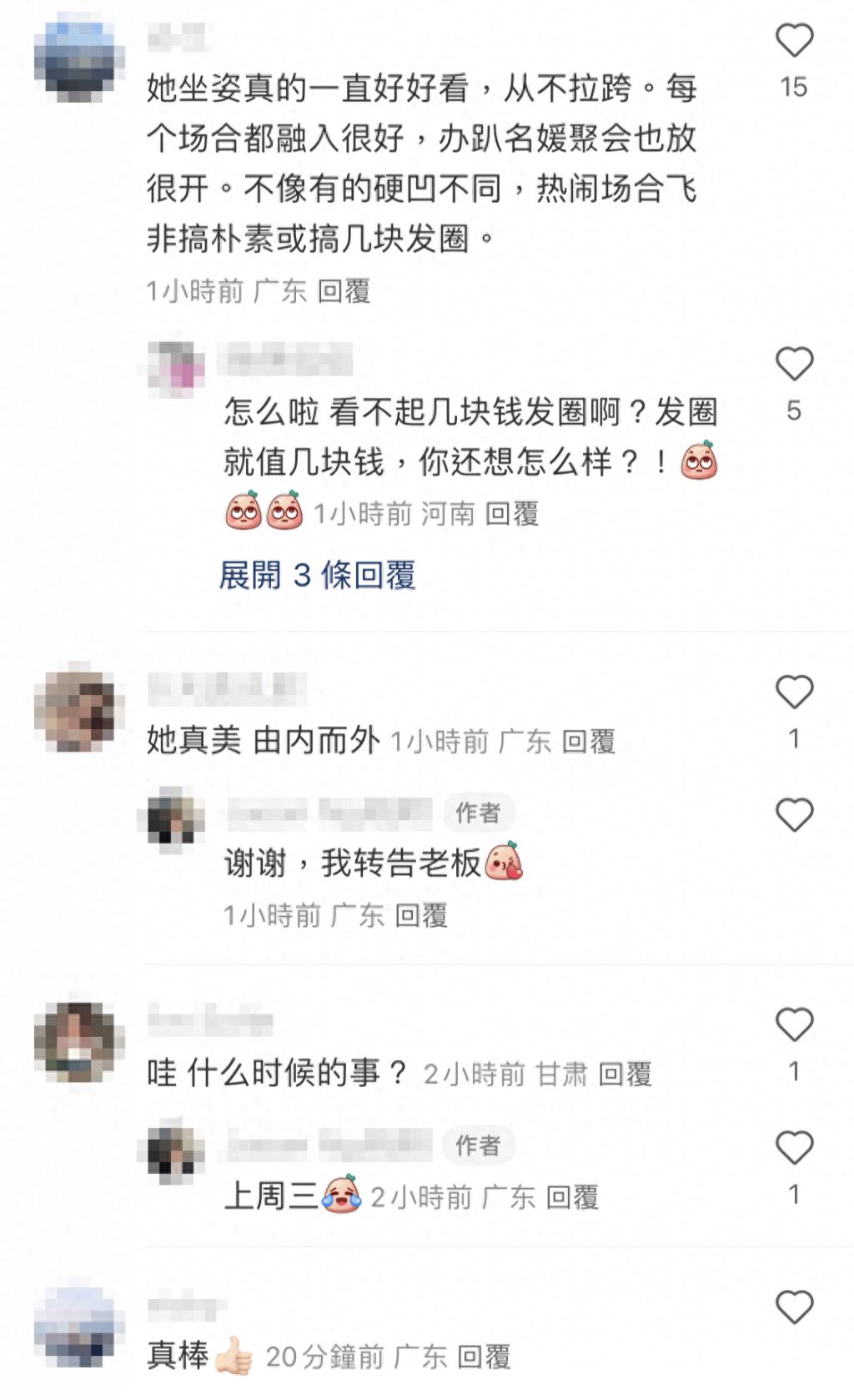This screenshot has height=1400, width=854.
Task: Reply to author's 谢谢，我转告老板 comment
Action: (x=421, y=915)
